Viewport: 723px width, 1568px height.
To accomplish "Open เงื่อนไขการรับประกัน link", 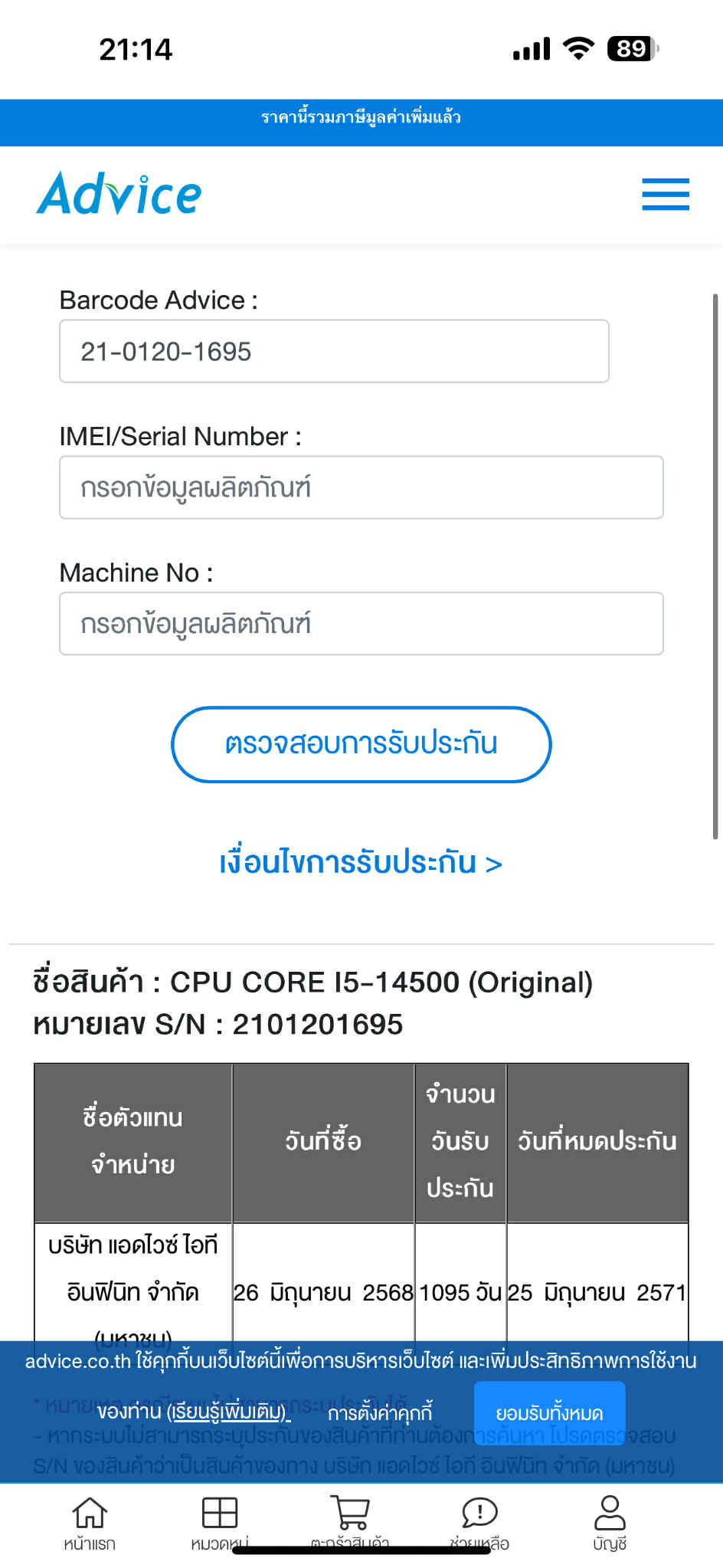I will 361,863.
